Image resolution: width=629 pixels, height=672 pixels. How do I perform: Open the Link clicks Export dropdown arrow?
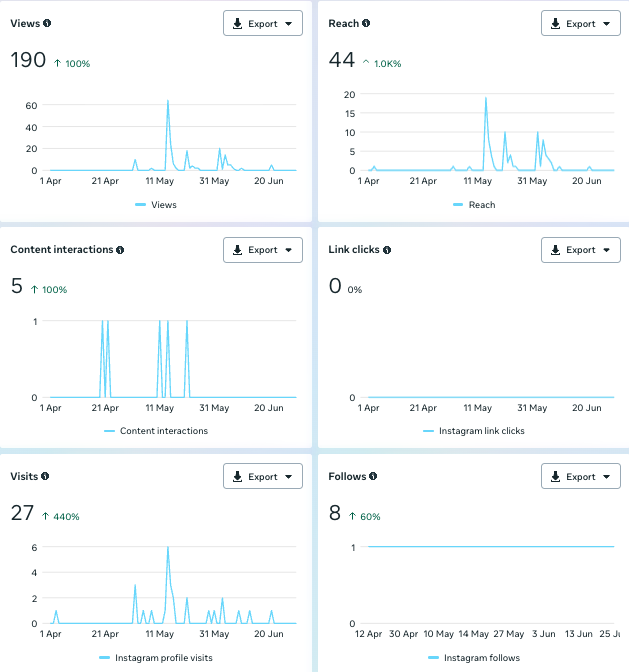[x=607, y=251]
